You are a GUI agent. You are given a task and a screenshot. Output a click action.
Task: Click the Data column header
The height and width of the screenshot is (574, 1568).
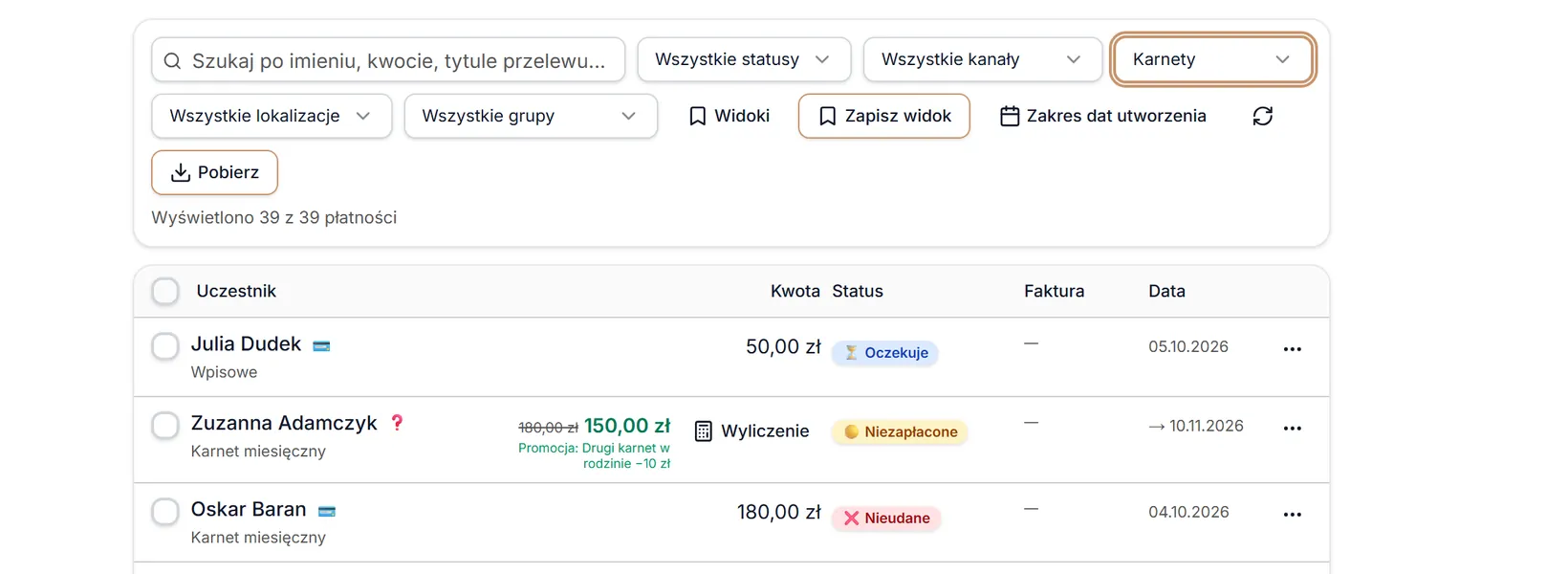[x=1166, y=291]
